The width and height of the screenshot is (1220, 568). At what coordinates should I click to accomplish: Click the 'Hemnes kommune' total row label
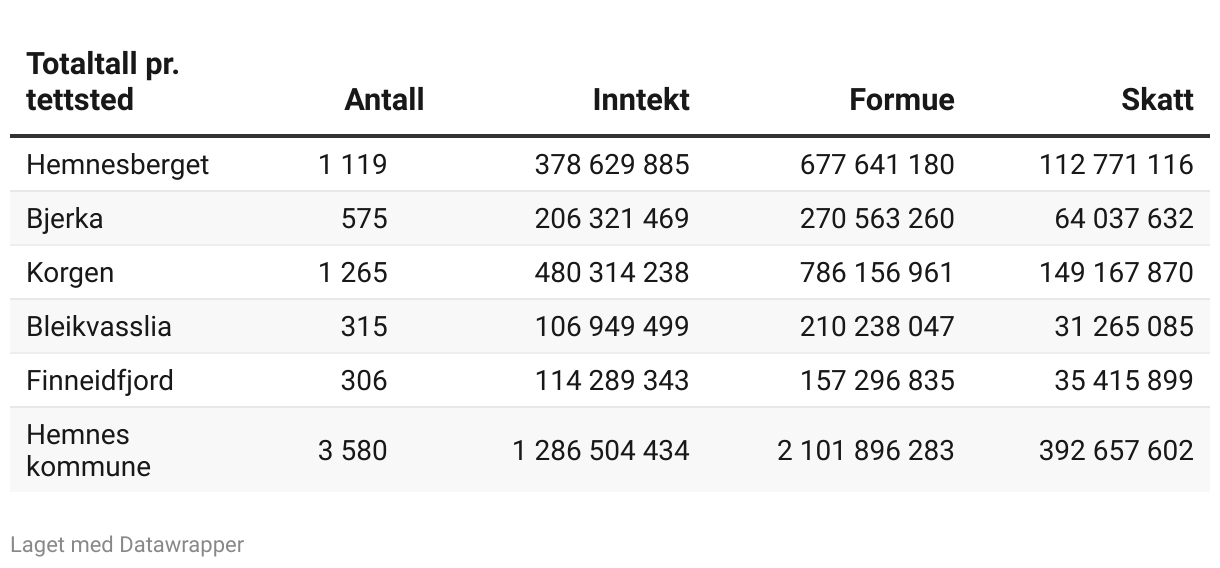88,450
